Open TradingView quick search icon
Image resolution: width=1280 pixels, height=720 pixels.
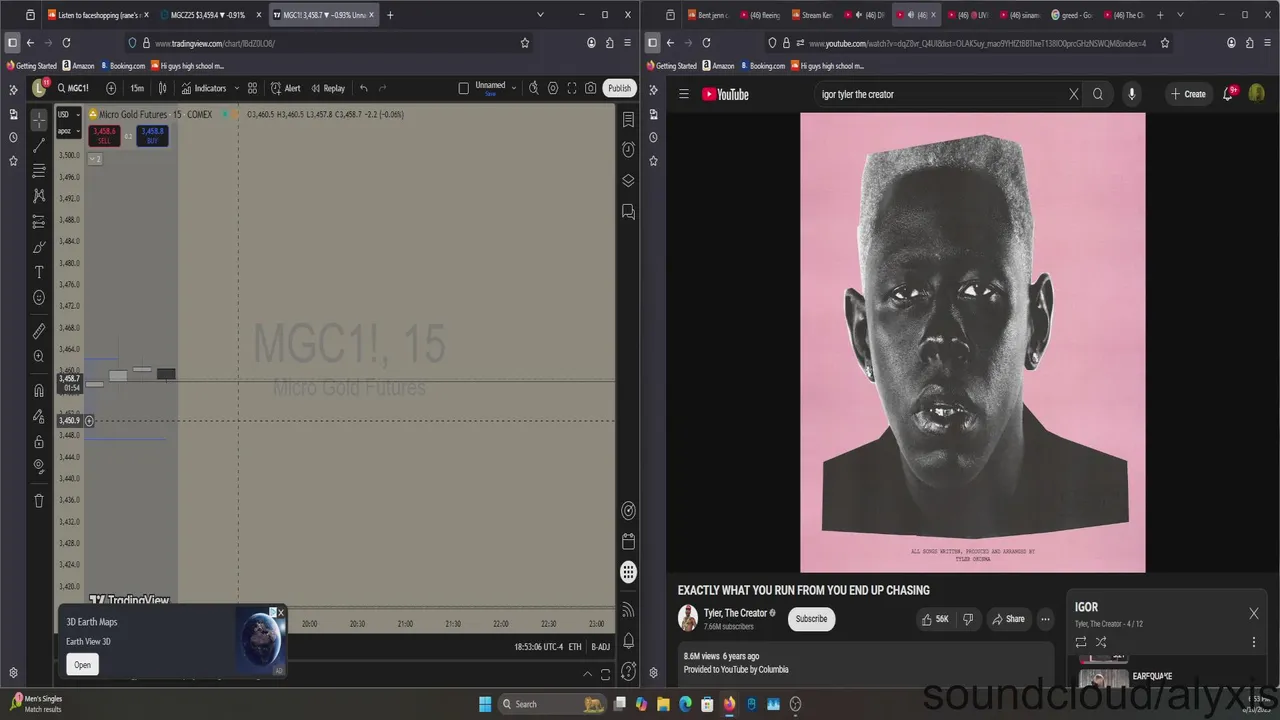coord(534,88)
